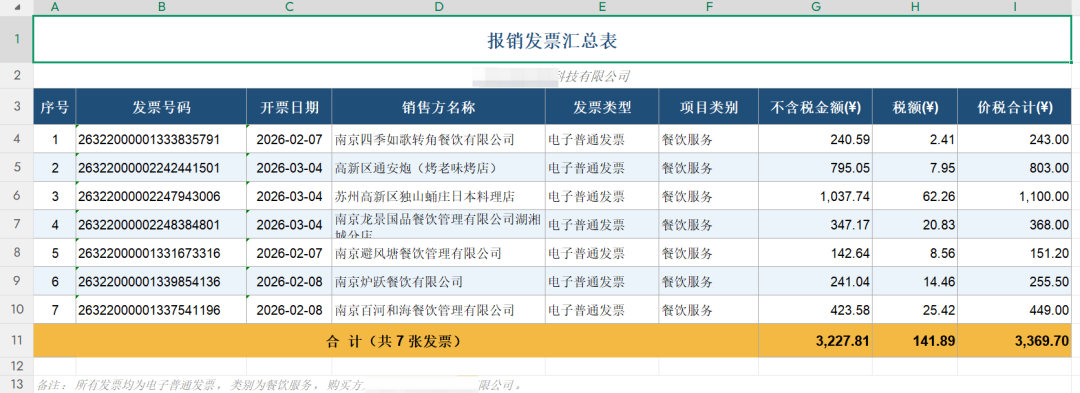This screenshot has width=1080, height=393.
Task: Click seller 南京避风塘餐饮管理有限公司
Action: click(439, 253)
